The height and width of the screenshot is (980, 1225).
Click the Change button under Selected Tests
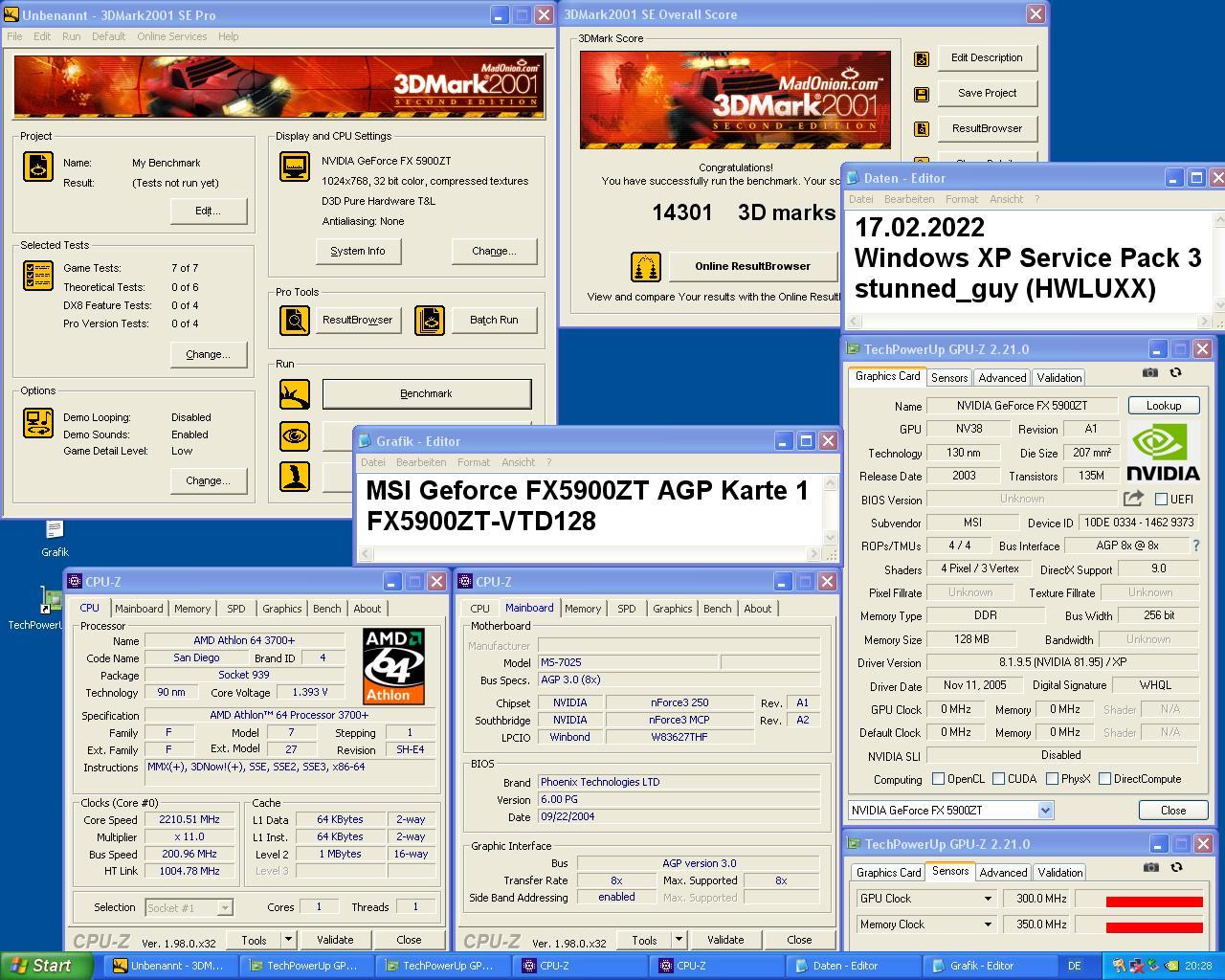pyautogui.click(x=208, y=354)
